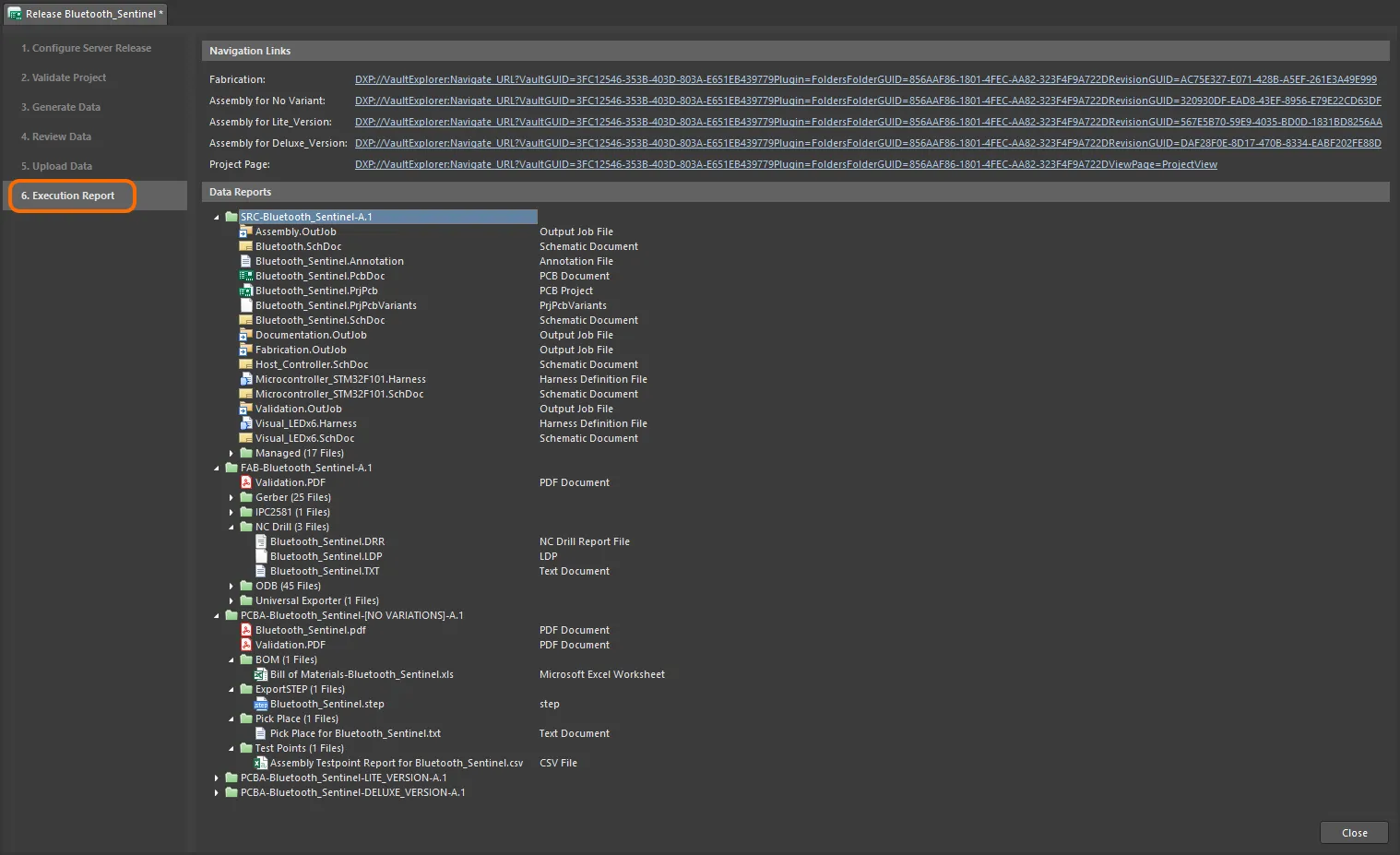Click the Bluetooth_Sentinel.TXT file icon
This screenshot has width=1400, height=855.
260,571
